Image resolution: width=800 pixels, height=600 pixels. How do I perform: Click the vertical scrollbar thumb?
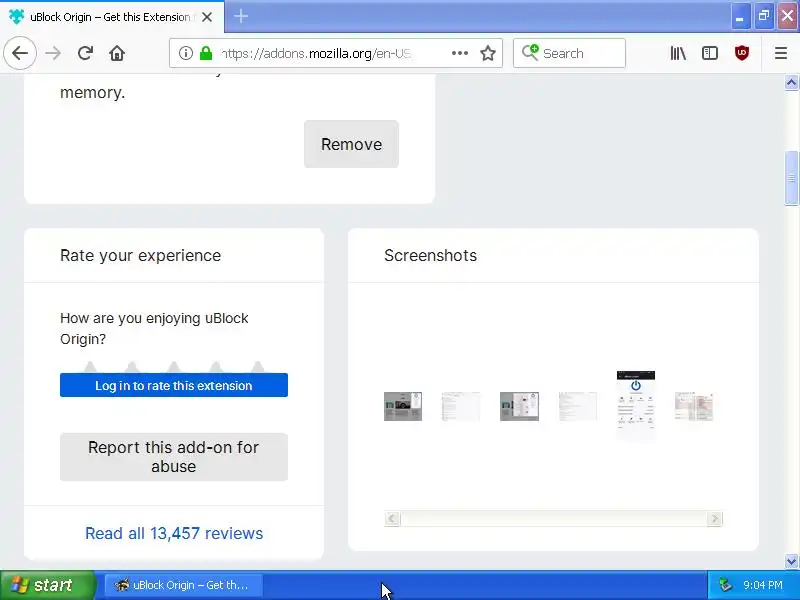click(x=791, y=178)
